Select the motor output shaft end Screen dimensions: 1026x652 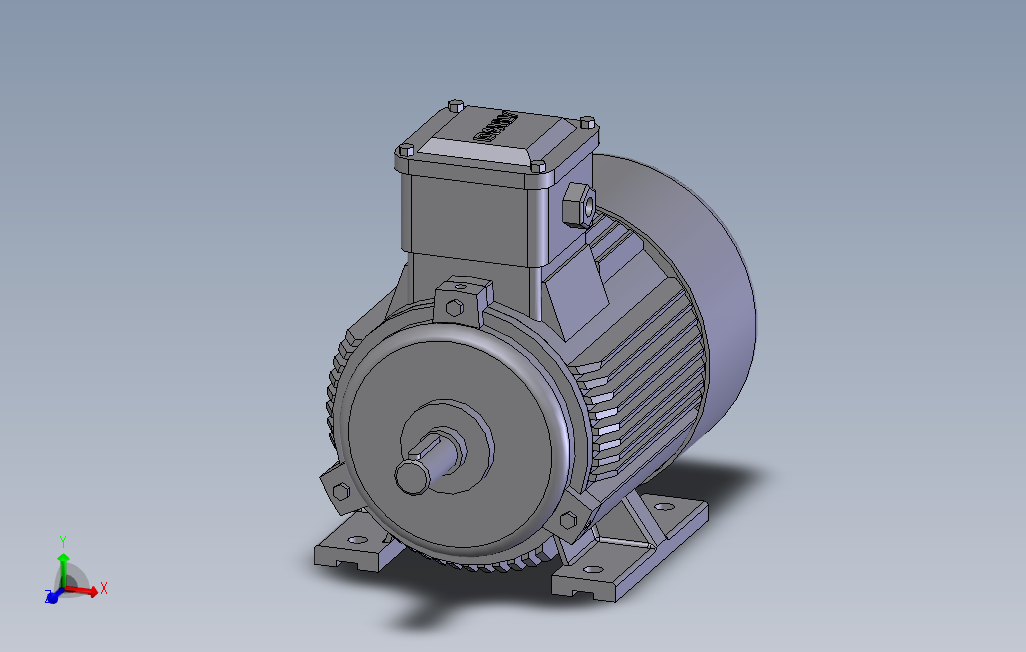(412, 476)
